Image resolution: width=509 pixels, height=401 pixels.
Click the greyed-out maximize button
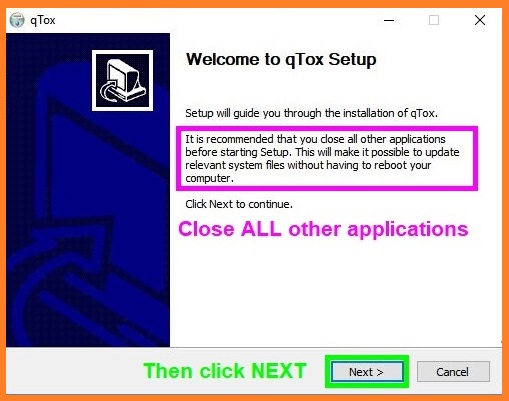click(x=434, y=20)
